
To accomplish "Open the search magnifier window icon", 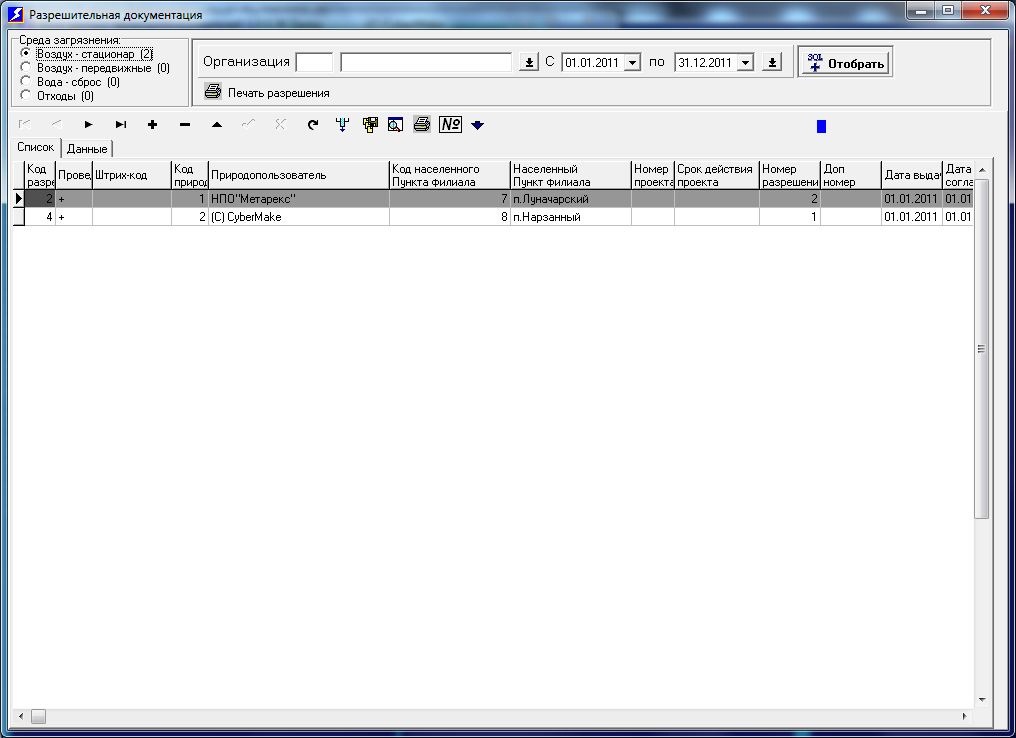I will tap(395, 124).
